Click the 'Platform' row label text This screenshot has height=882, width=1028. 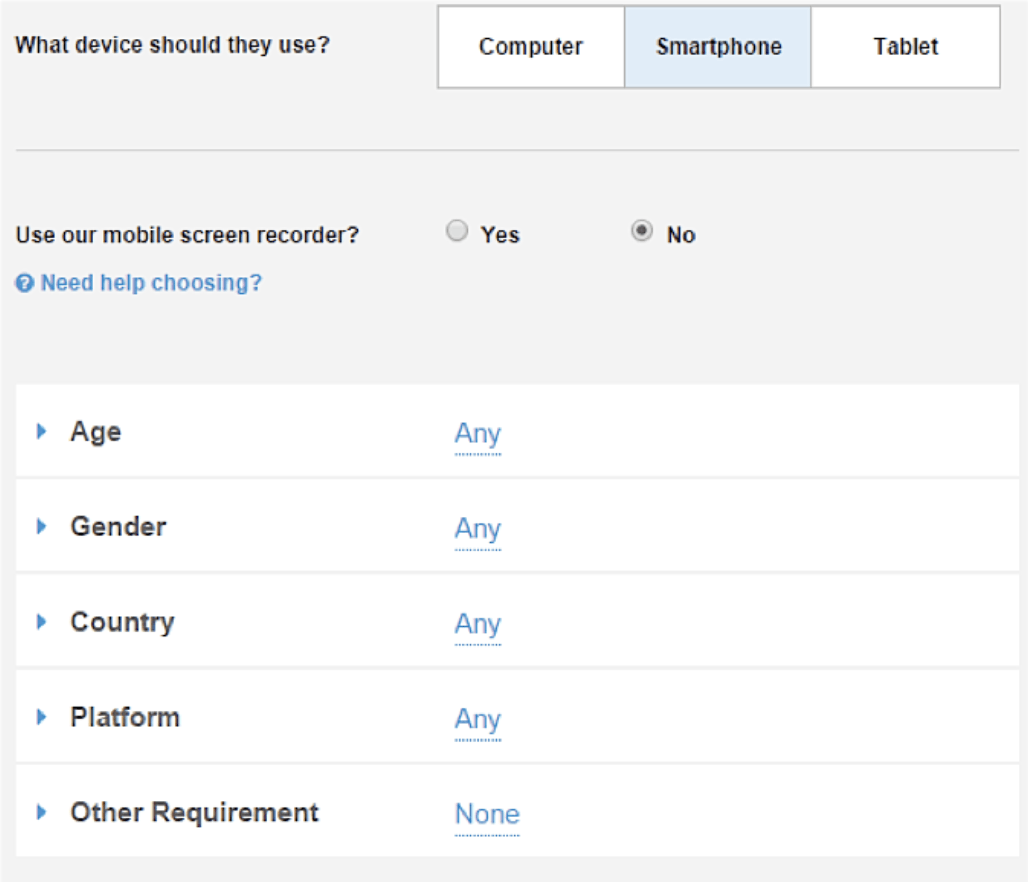click(x=125, y=717)
